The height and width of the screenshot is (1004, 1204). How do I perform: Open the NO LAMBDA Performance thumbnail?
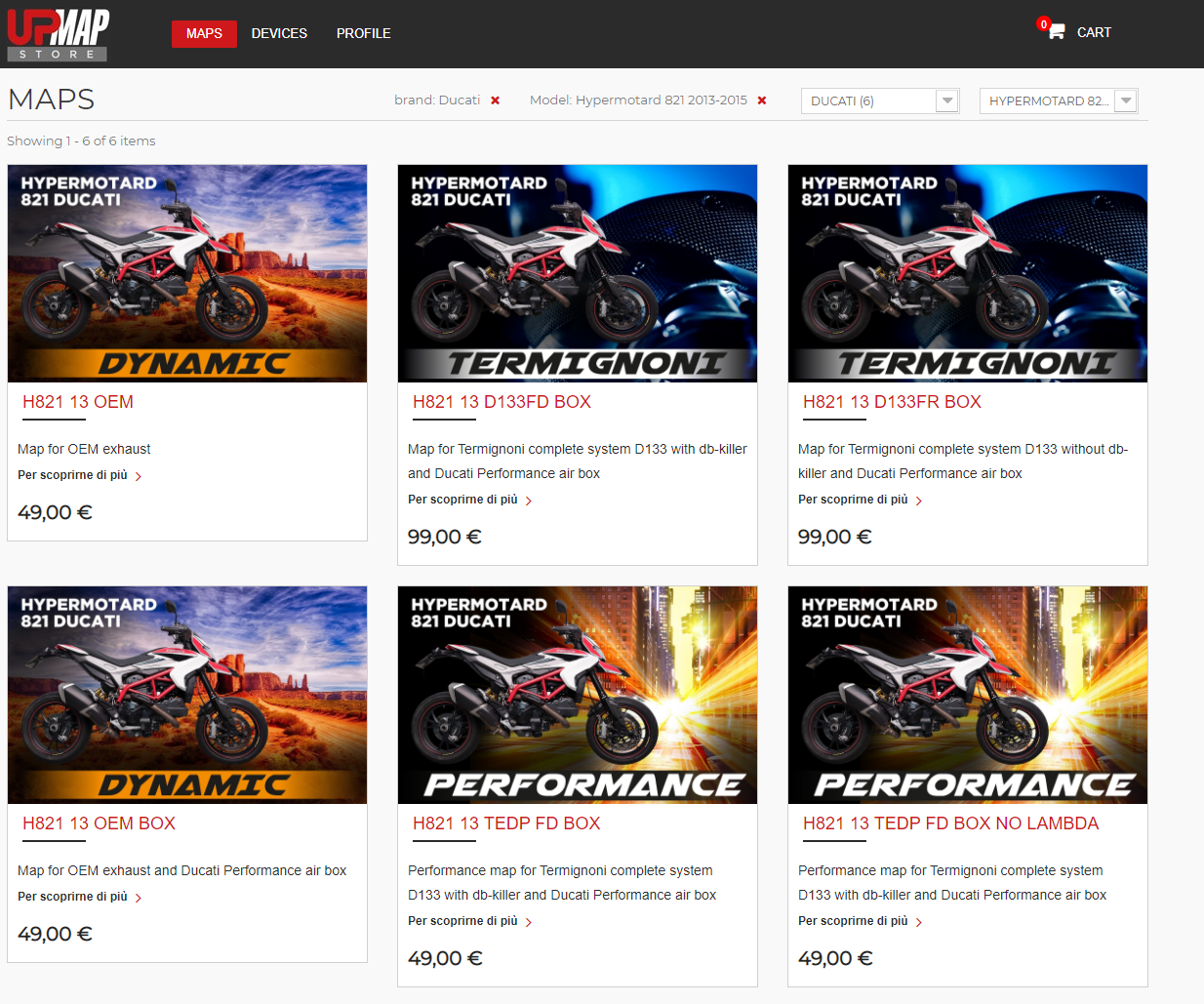tap(968, 695)
